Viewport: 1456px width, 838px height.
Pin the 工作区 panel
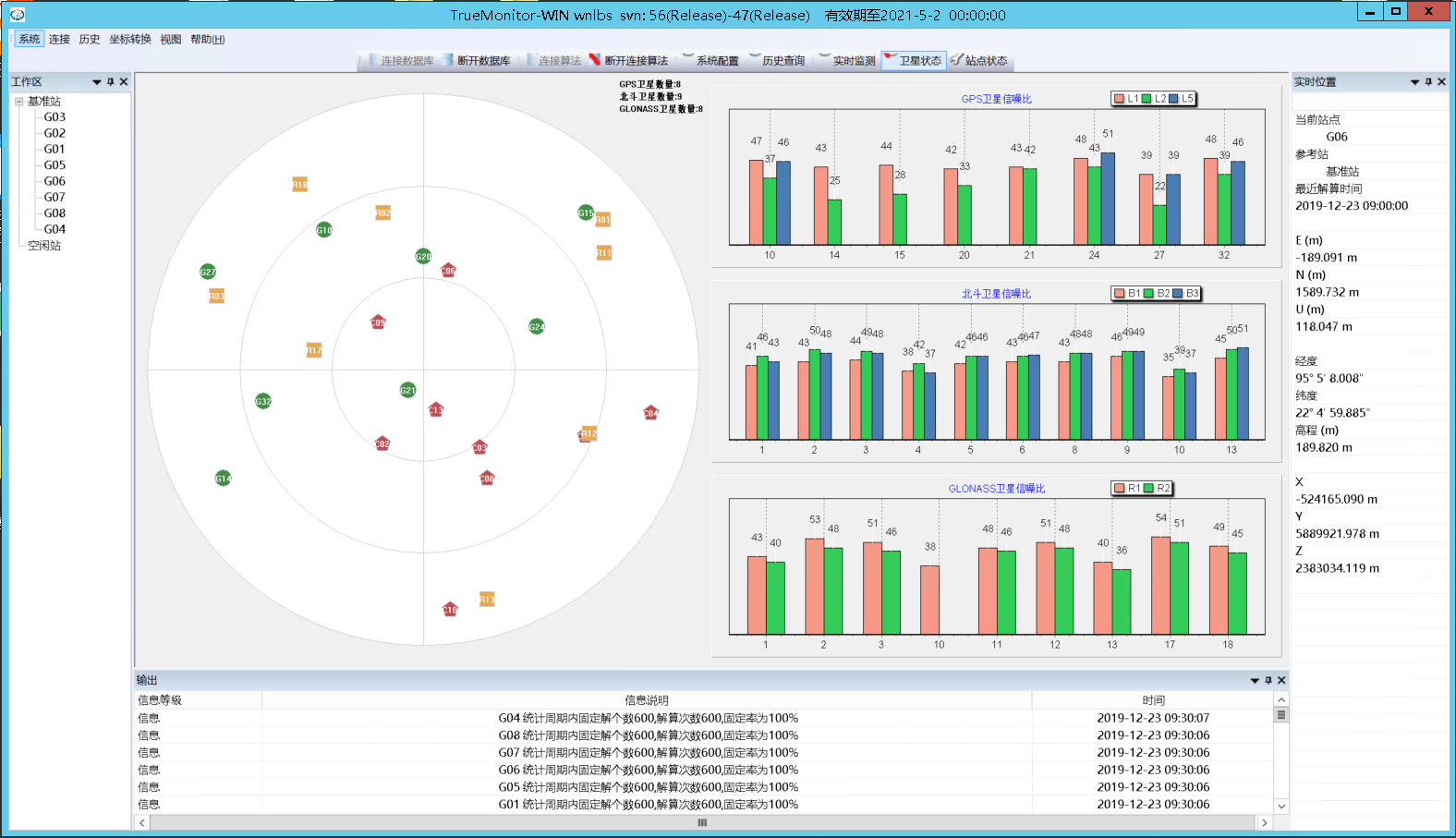click(111, 82)
